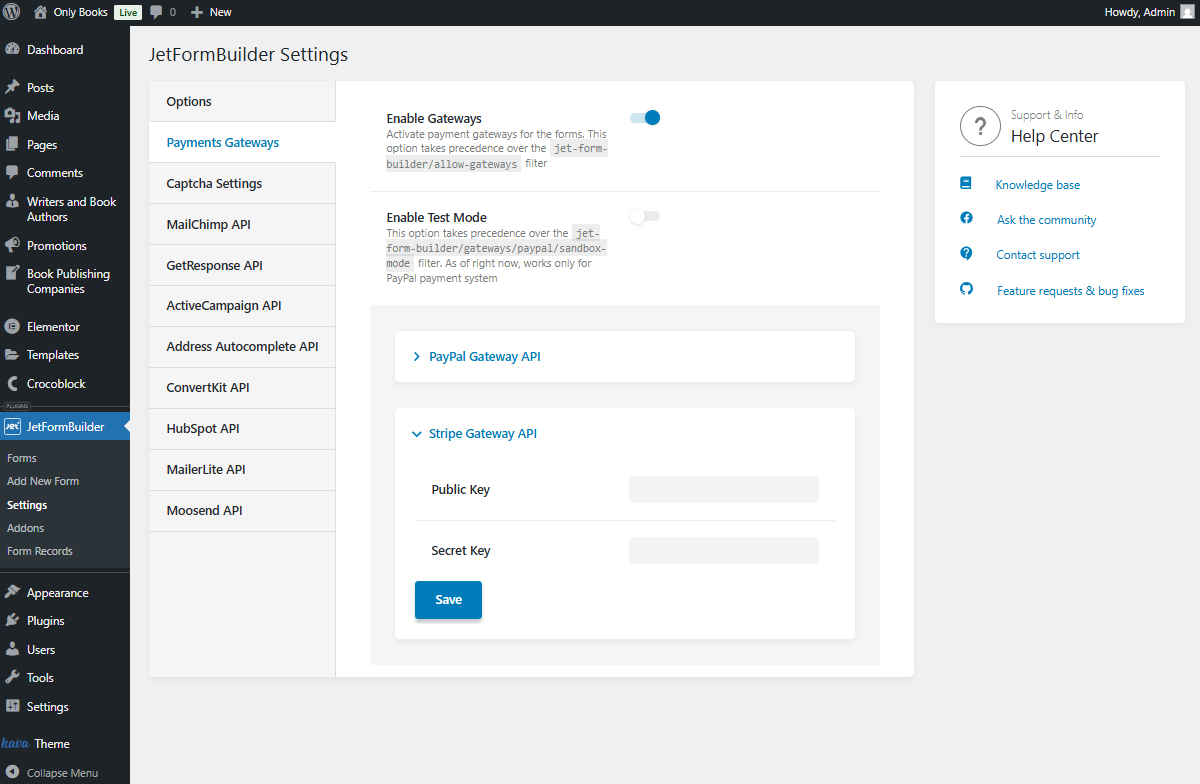Click the Save button

(447, 599)
